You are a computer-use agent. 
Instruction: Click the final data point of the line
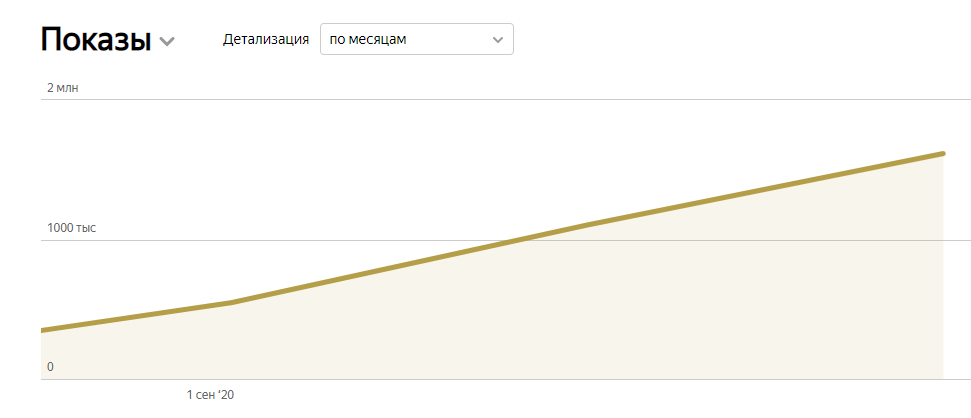pyautogui.click(x=943, y=153)
